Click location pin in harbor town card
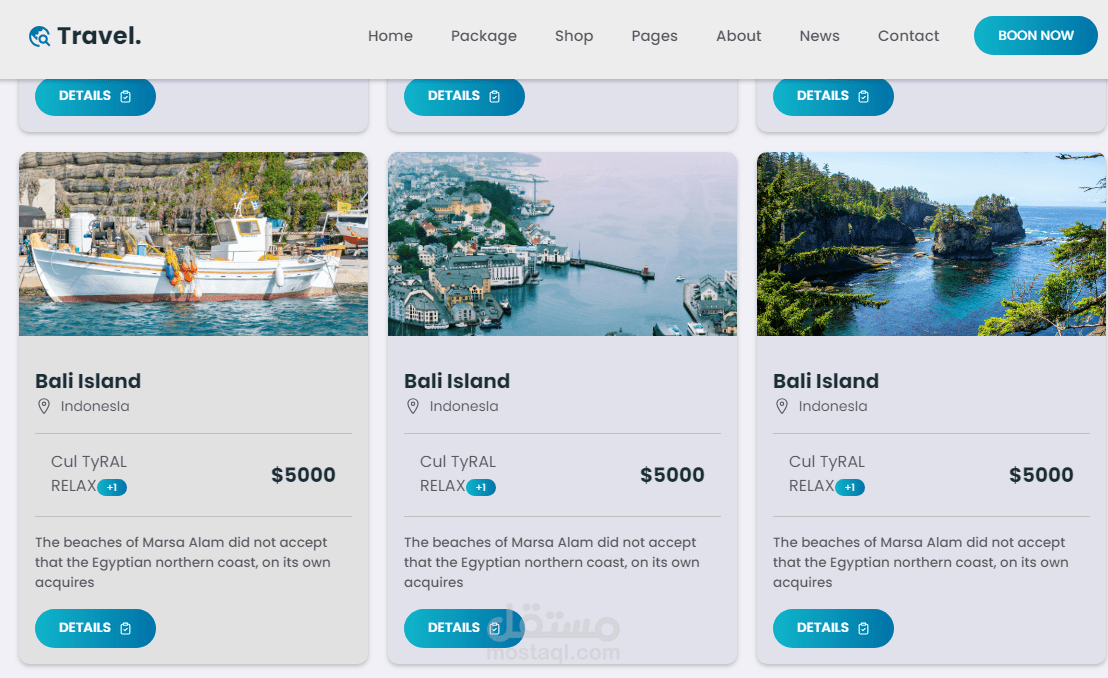The width and height of the screenshot is (1108, 678). pyautogui.click(x=413, y=406)
